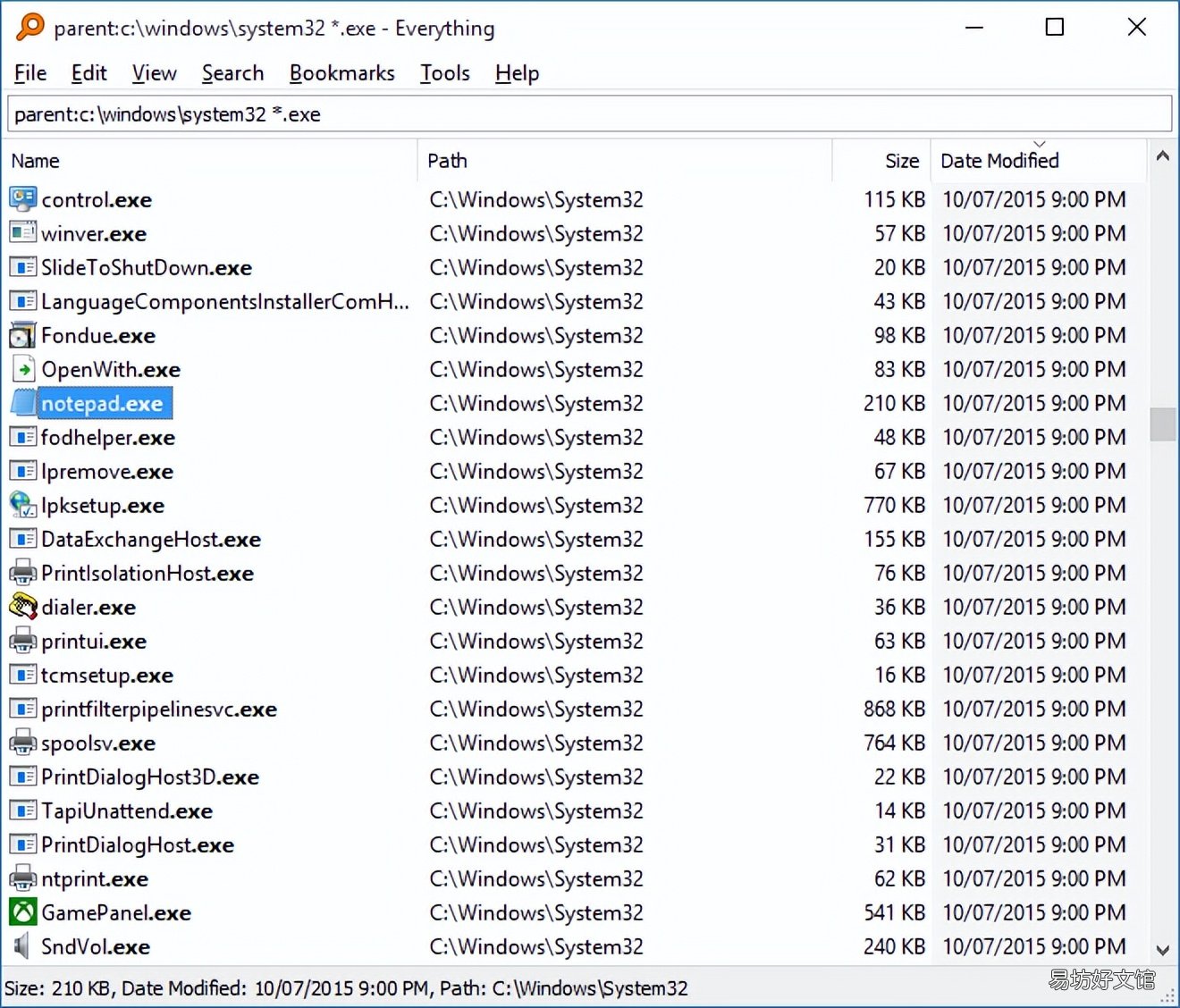Select the Fondue.exe file name

(x=98, y=336)
